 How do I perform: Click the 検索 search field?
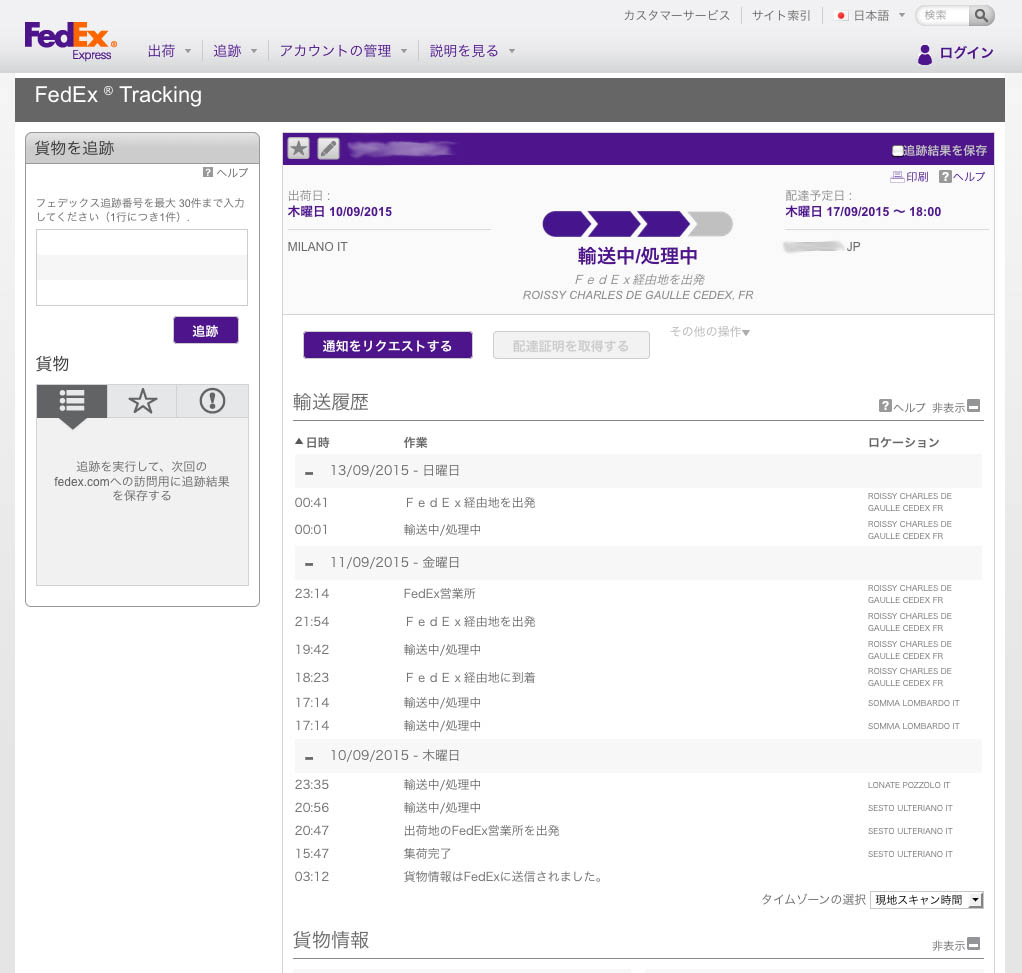(x=943, y=15)
